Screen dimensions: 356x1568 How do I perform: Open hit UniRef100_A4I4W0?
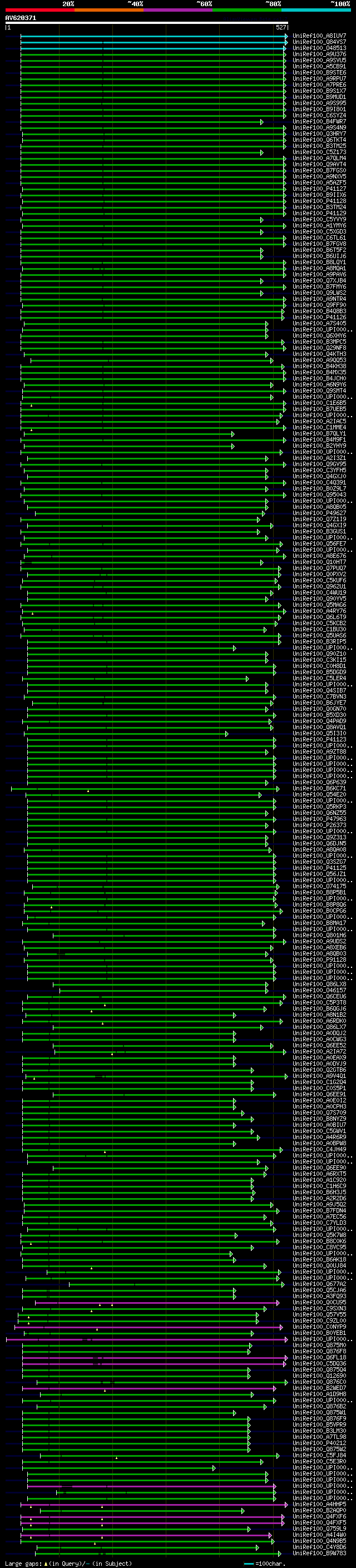coord(319,1535)
